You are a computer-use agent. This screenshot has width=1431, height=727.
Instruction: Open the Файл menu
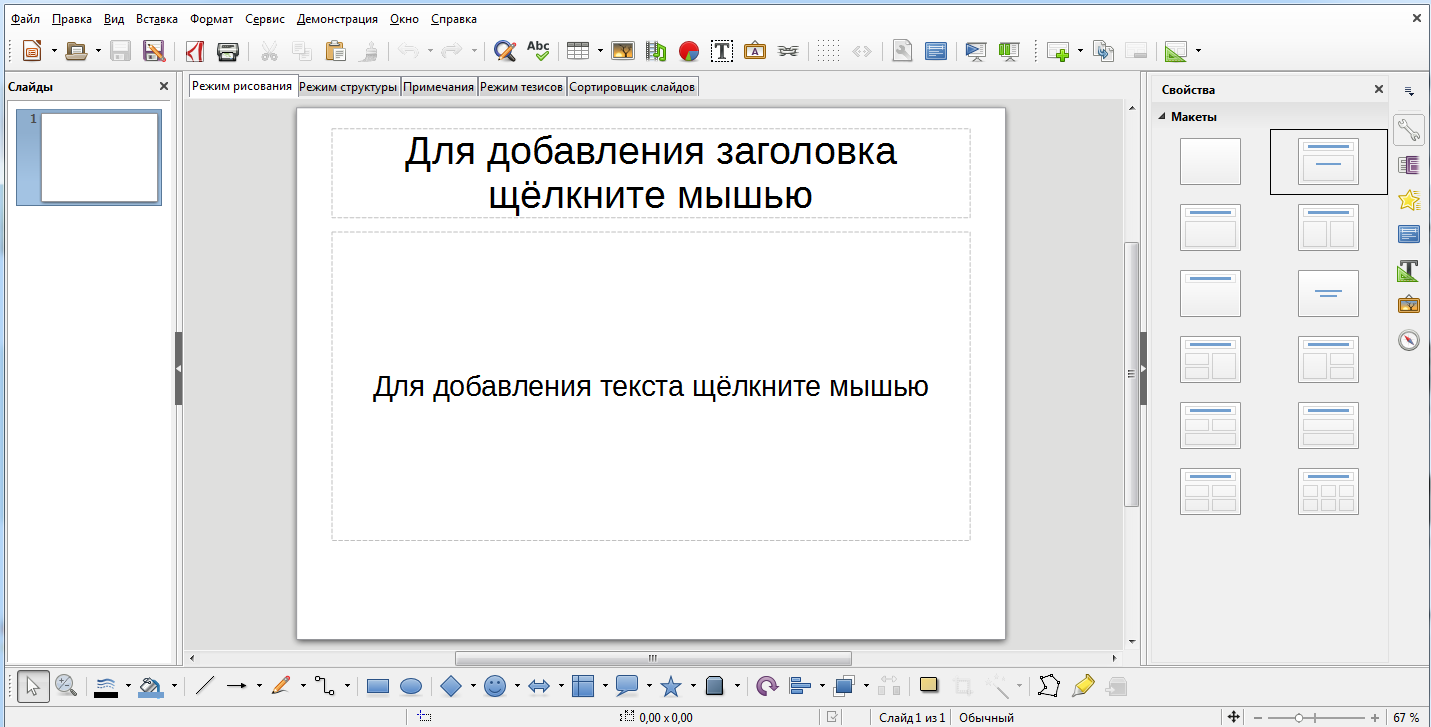(x=26, y=19)
